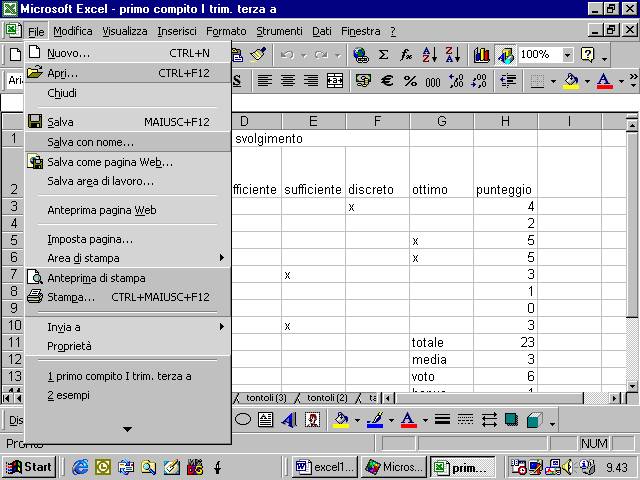Click the Text Box icon in drawing toolbar
The image size is (640, 480).
(x=266, y=419)
